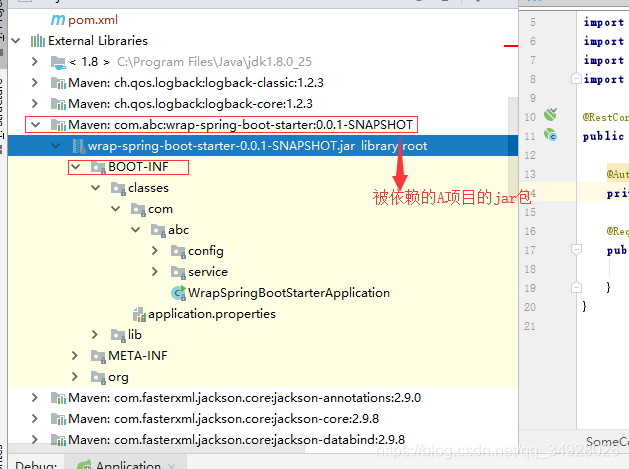Expand the config package
629x469 pixels.
(x=155, y=251)
